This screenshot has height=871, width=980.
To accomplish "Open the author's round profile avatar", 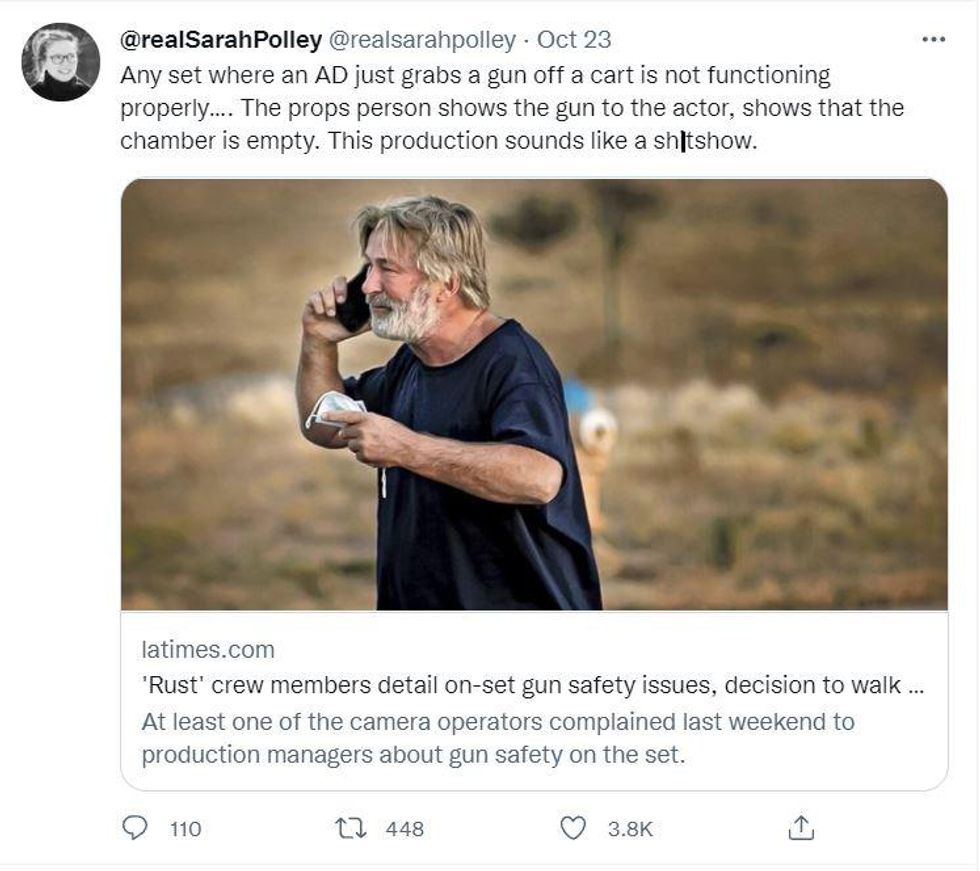I will point(61,62).
